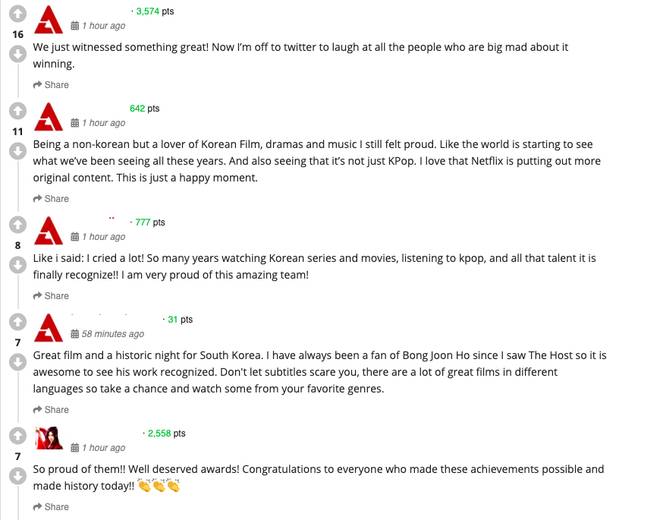660x520 pixels.
Task: Downvote the 'Being a non-korean' comment
Action: (x=17, y=151)
